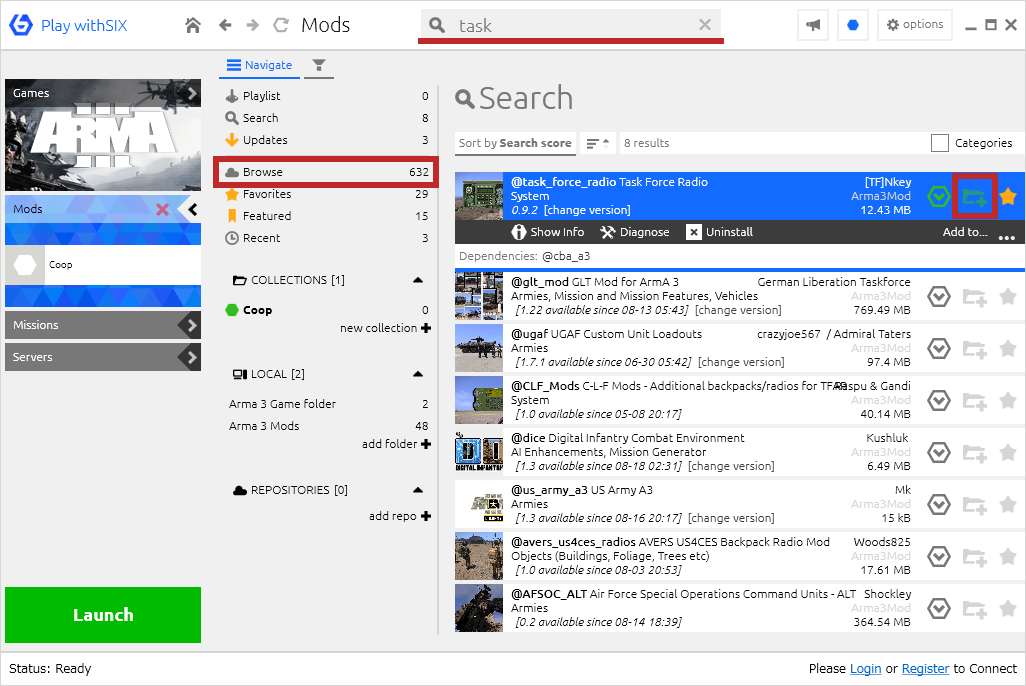This screenshot has width=1026, height=686.
Task: Switch to the filter tab
Action: coord(319,65)
